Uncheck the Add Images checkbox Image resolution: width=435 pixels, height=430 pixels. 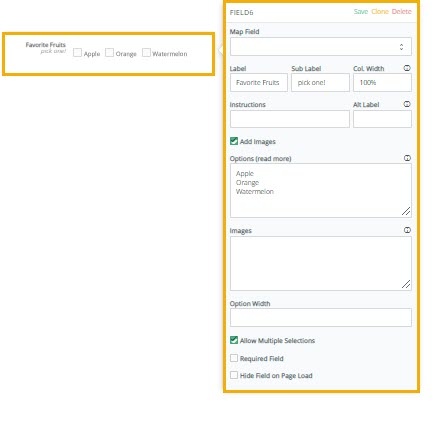(234, 141)
